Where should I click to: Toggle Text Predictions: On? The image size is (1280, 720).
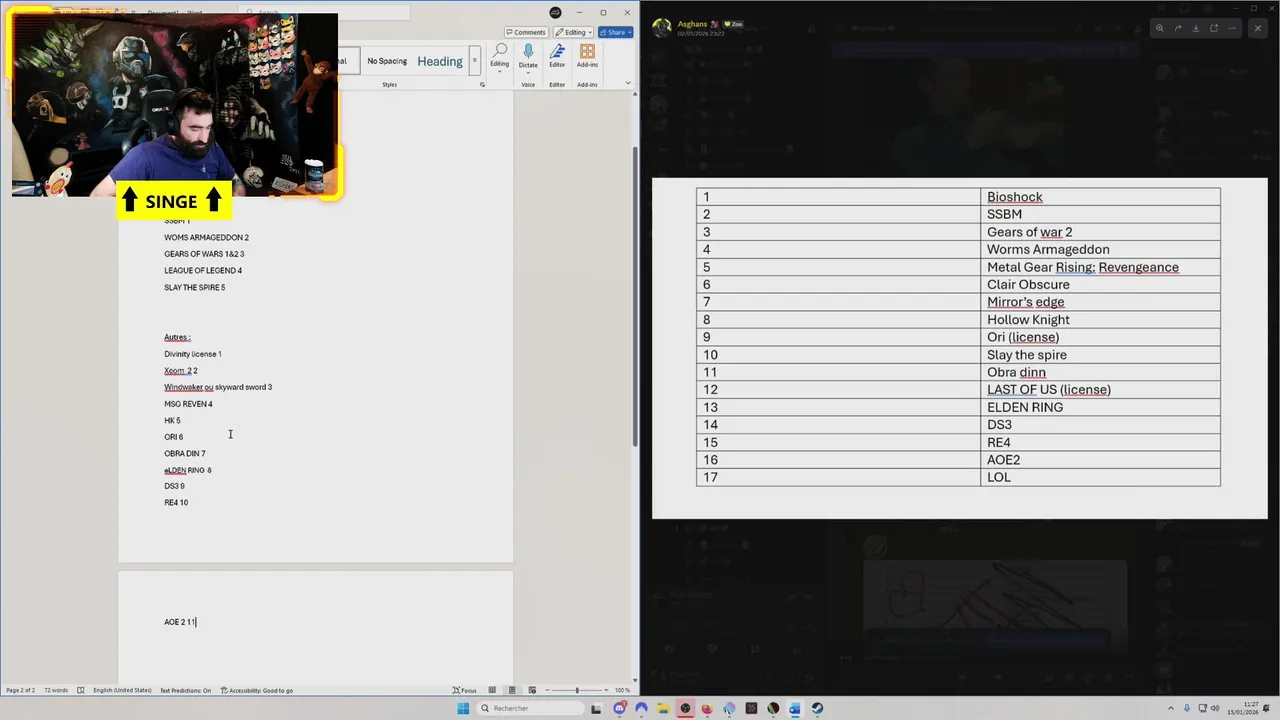point(185,690)
